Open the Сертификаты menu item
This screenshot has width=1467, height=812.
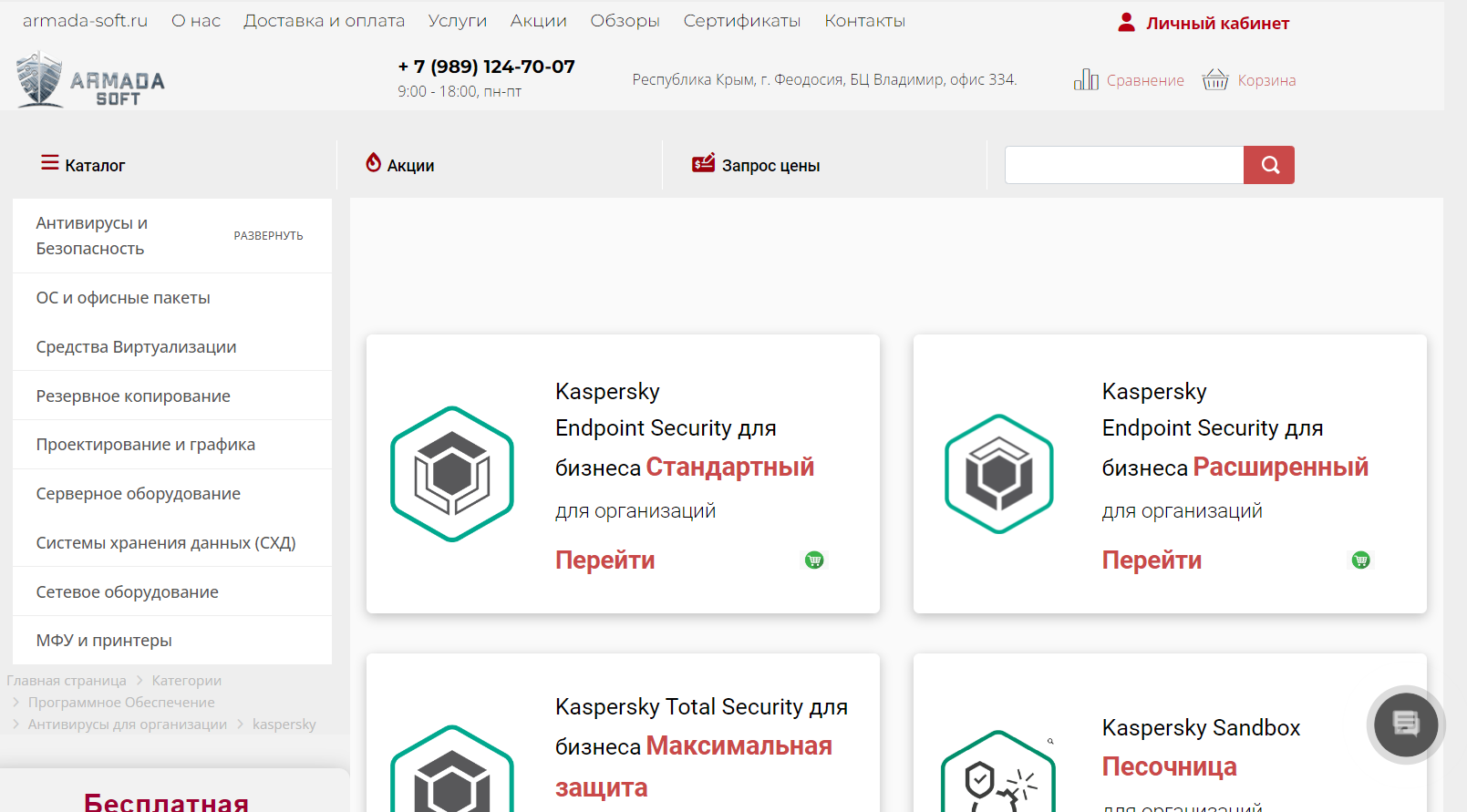coord(742,21)
